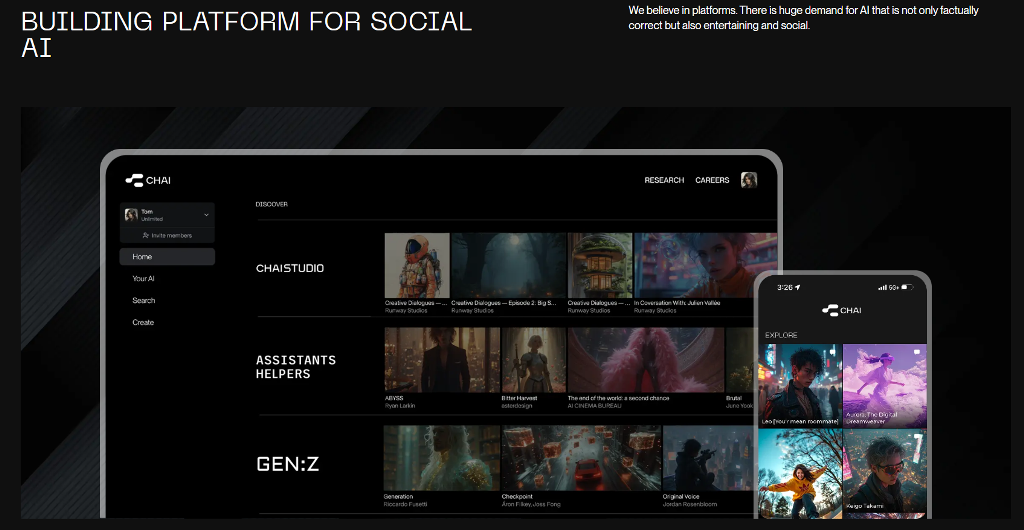Open the Careers menu item

coord(712,180)
